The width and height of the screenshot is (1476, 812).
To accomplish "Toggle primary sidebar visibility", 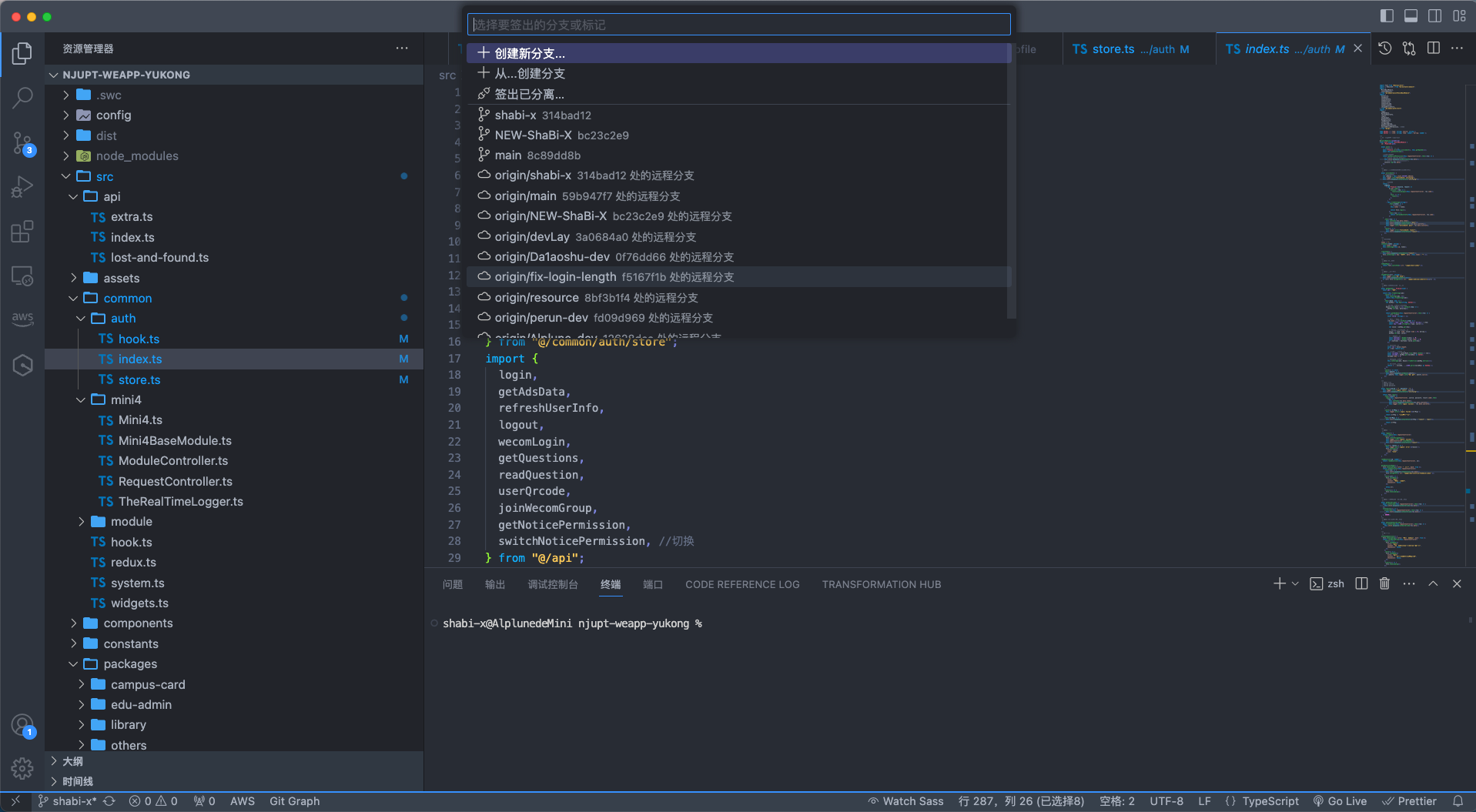I will coord(1387,15).
